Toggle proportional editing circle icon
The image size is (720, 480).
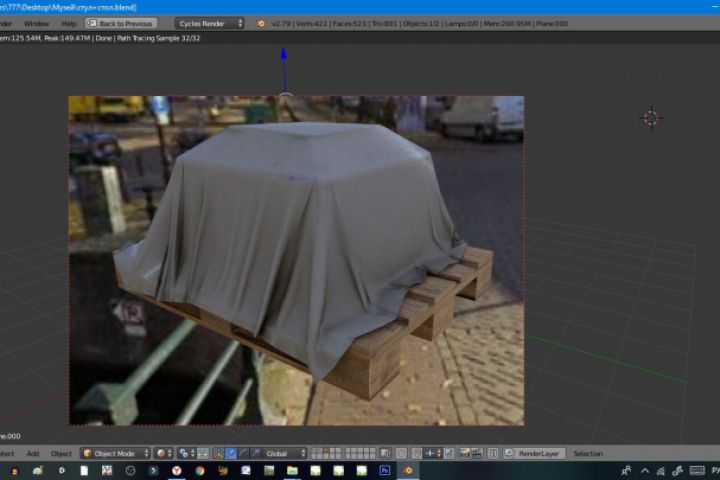point(401,453)
